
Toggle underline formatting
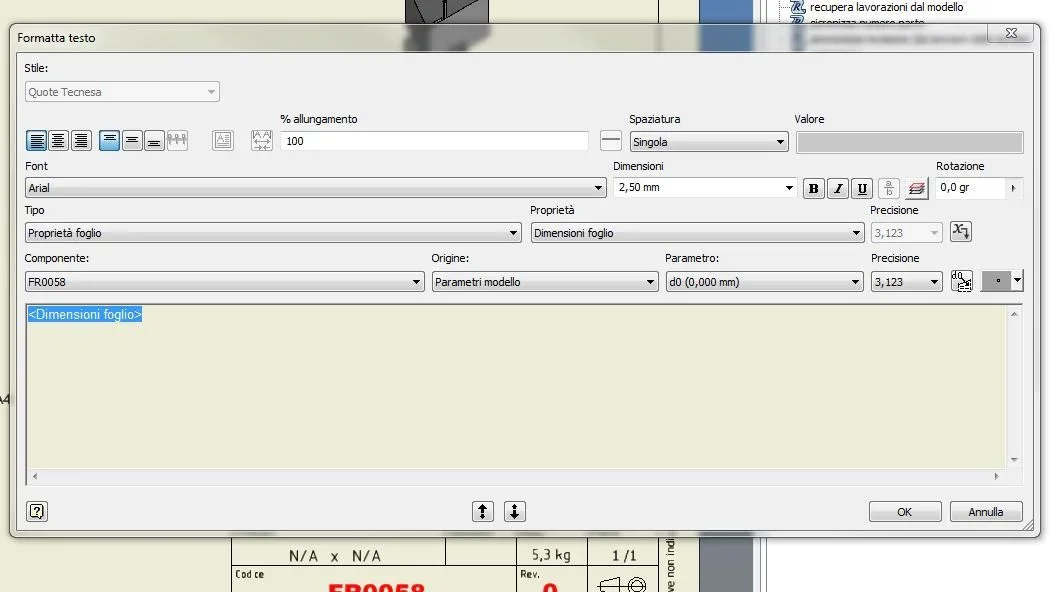pos(862,189)
